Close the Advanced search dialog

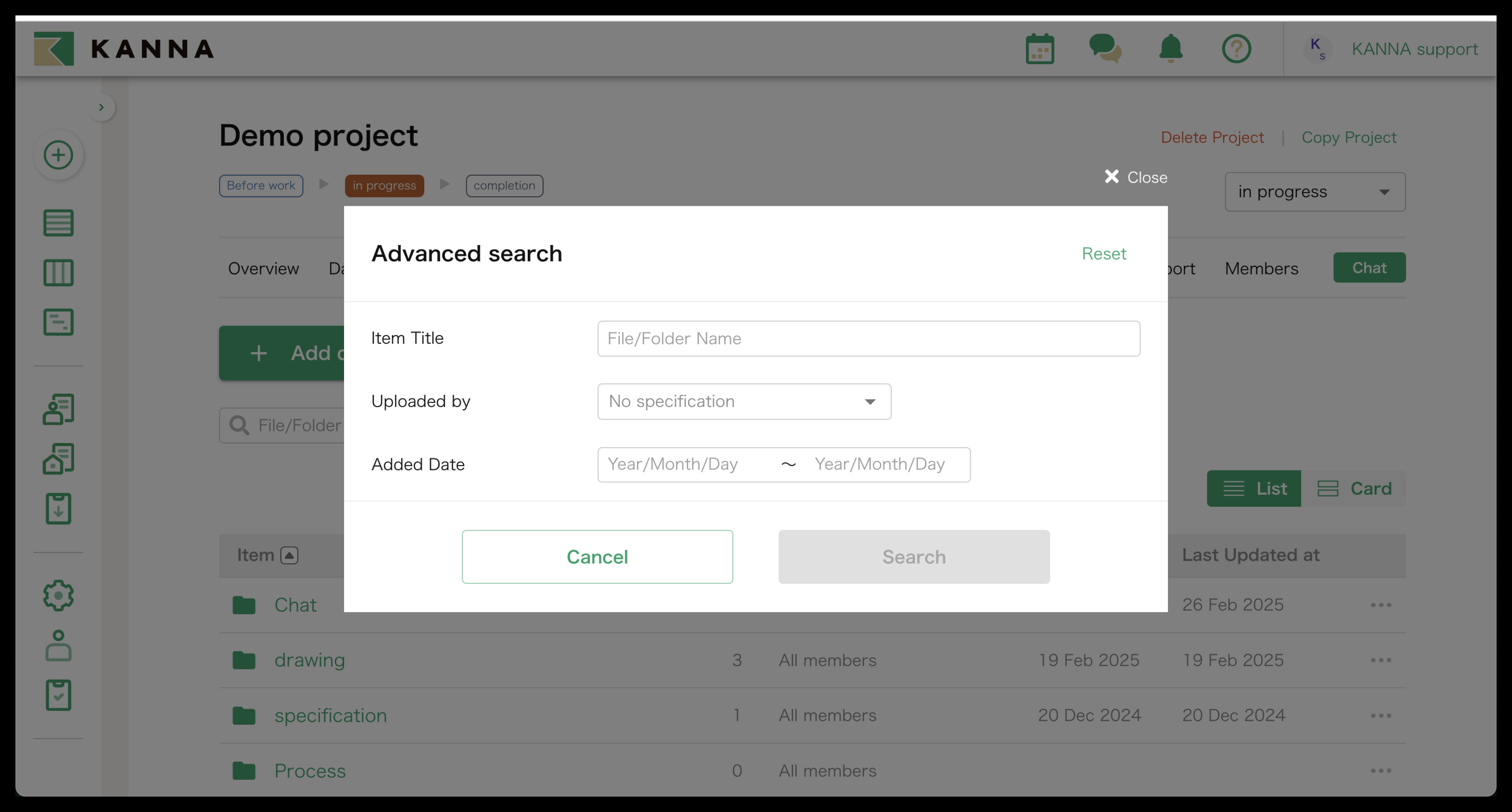1135,177
